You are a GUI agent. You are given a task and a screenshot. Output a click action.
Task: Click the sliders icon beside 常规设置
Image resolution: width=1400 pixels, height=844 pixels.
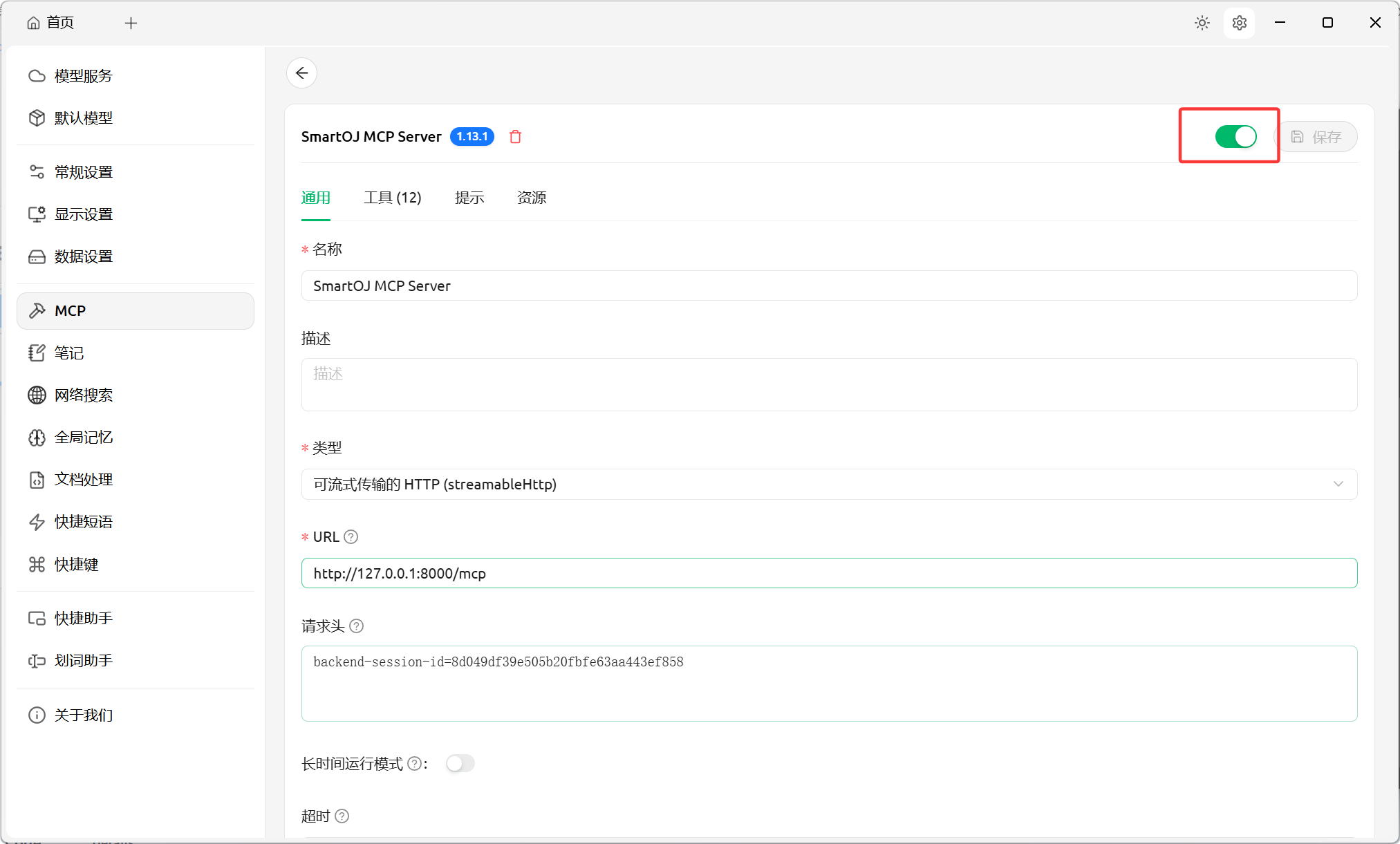pyautogui.click(x=37, y=172)
